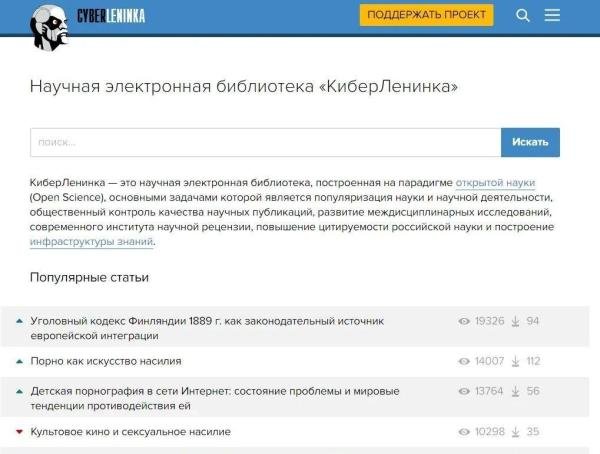This screenshot has height=454, width=600.
Task: Focus the 'поиск...' search field
Action: [x=266, y=142]
